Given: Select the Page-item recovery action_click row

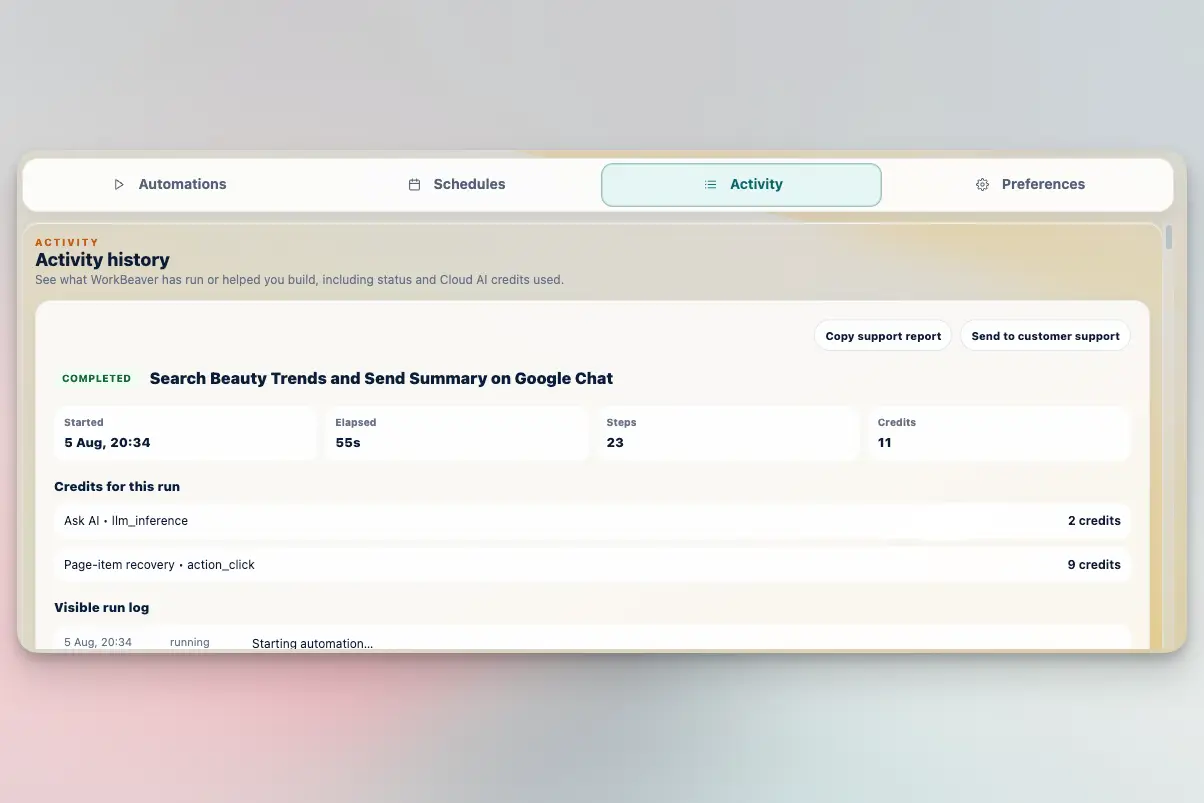Looking at the screenshot, I should click(592, 565).
